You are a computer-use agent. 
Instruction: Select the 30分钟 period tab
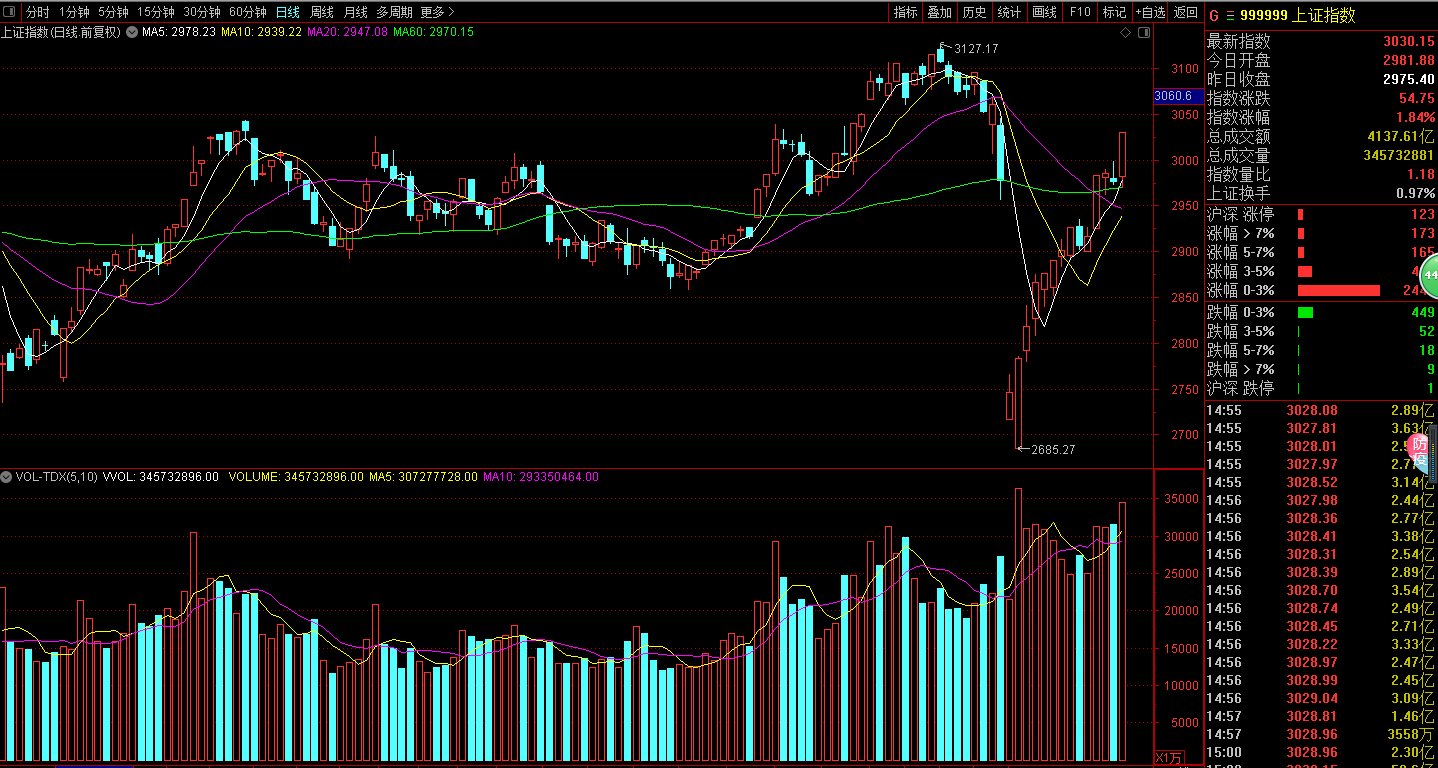tap(202, 12)
